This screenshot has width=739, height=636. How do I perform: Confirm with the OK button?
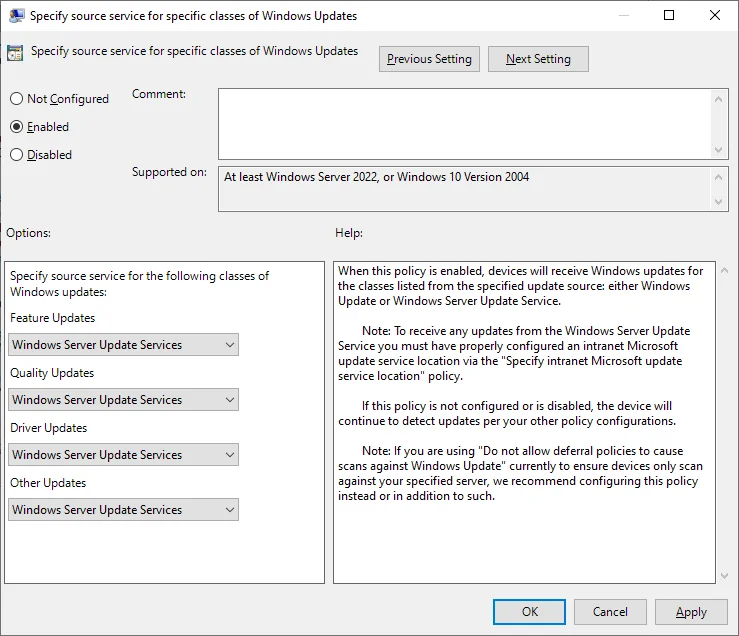point(529,612)
